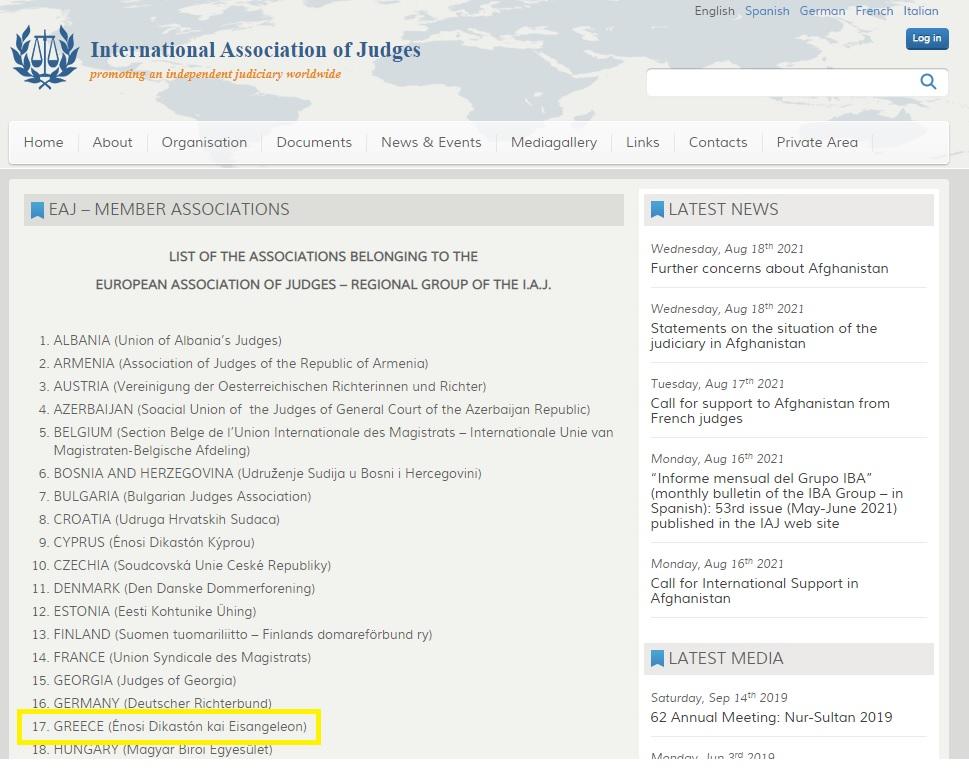This screenshot has height=770, width=969.
Task: Open '62 Annual Meeting: Nur-Sultan 2019' media item
Action: click(x=771, y=717)
